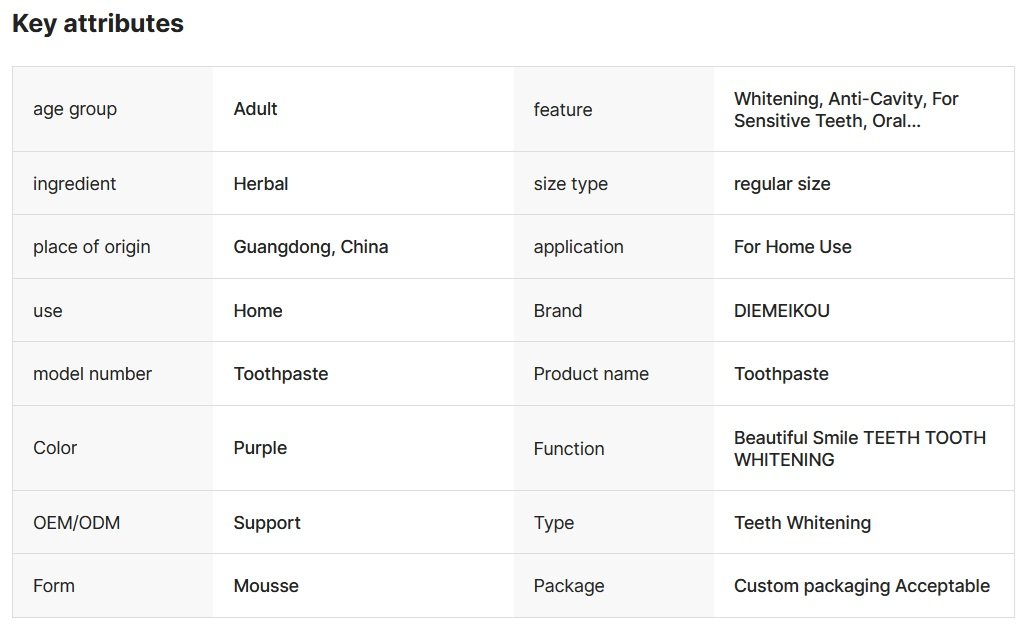Click the model number label
1030x632 pixels.
[93, 374]
